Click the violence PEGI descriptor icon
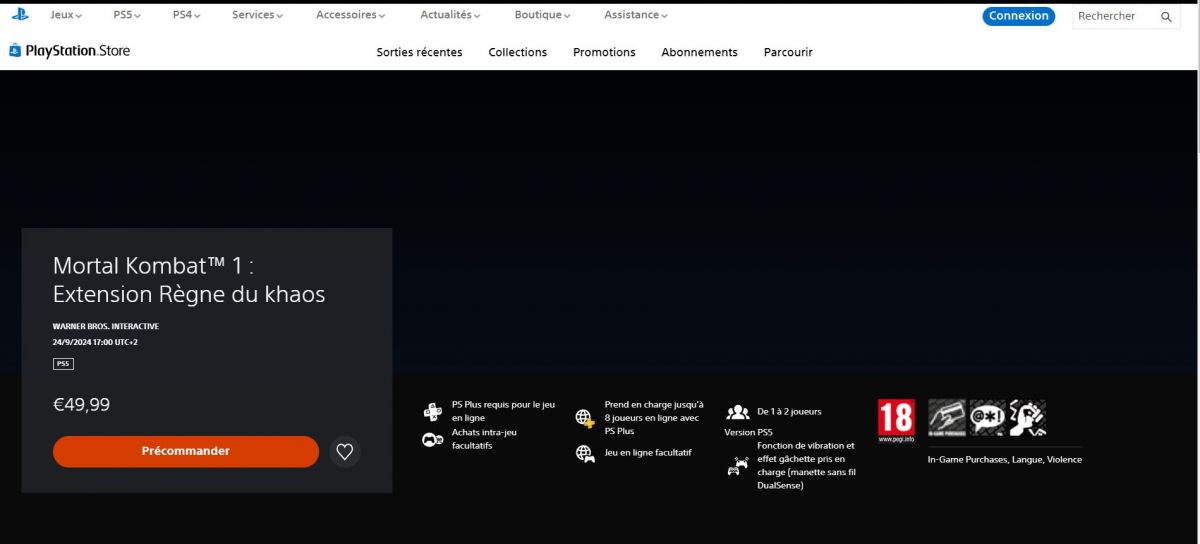 (x=1027, y=417)
